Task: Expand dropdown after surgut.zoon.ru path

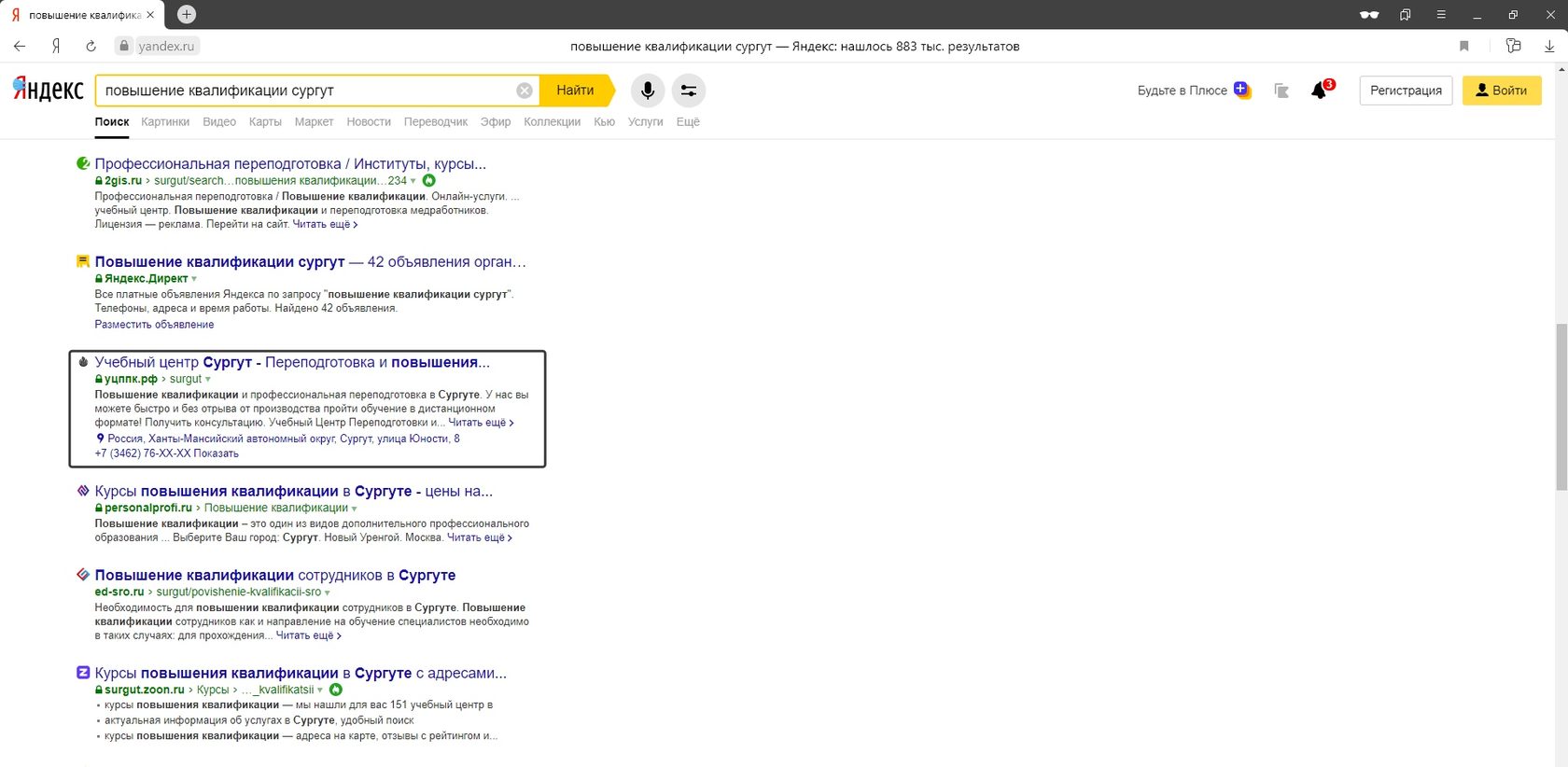Action: (320, 690)
